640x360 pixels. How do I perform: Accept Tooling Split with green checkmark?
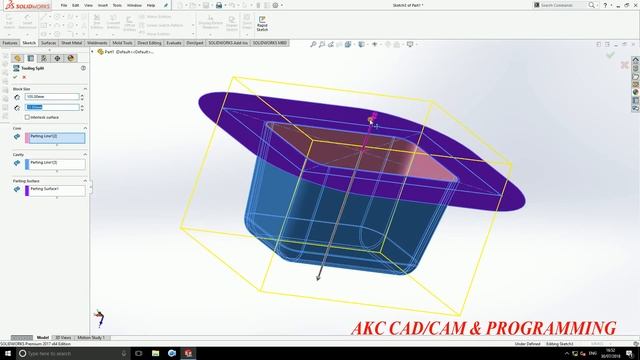pyautogui.click(x=15, y=77)
